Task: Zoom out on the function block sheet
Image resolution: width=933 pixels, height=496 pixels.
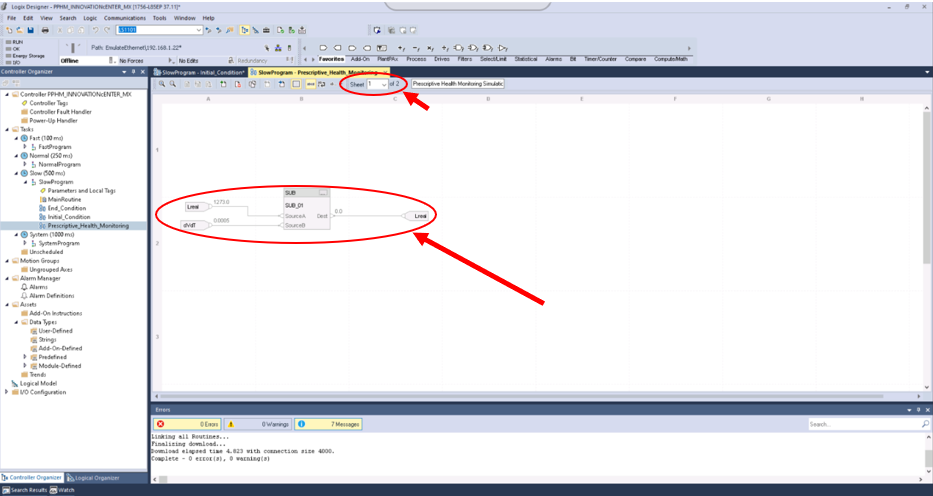Action: click(x=173, y=84)
